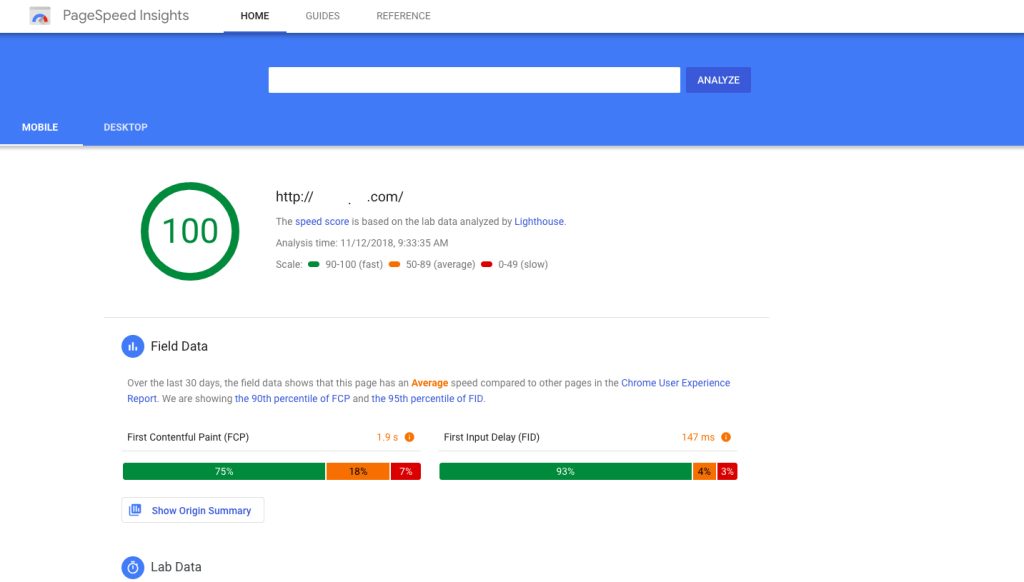Switch to the Desktop tab
This screenshot has height=582, width=1024.
tap(125, 127)
